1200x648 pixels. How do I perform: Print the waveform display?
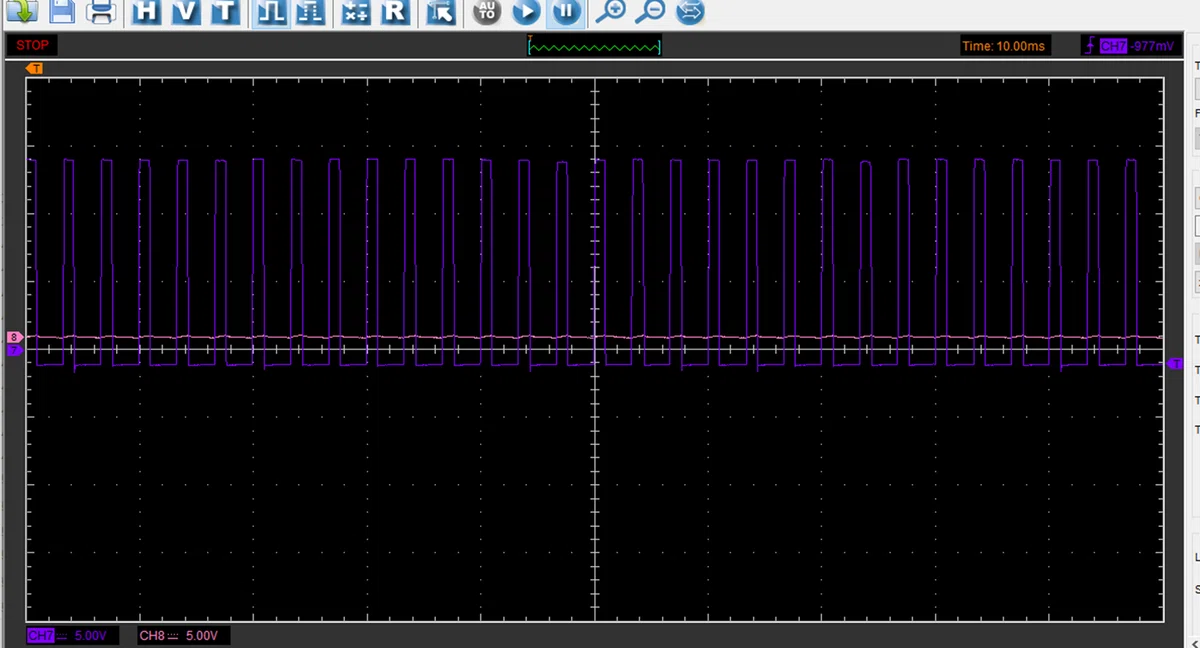point(100,11)
